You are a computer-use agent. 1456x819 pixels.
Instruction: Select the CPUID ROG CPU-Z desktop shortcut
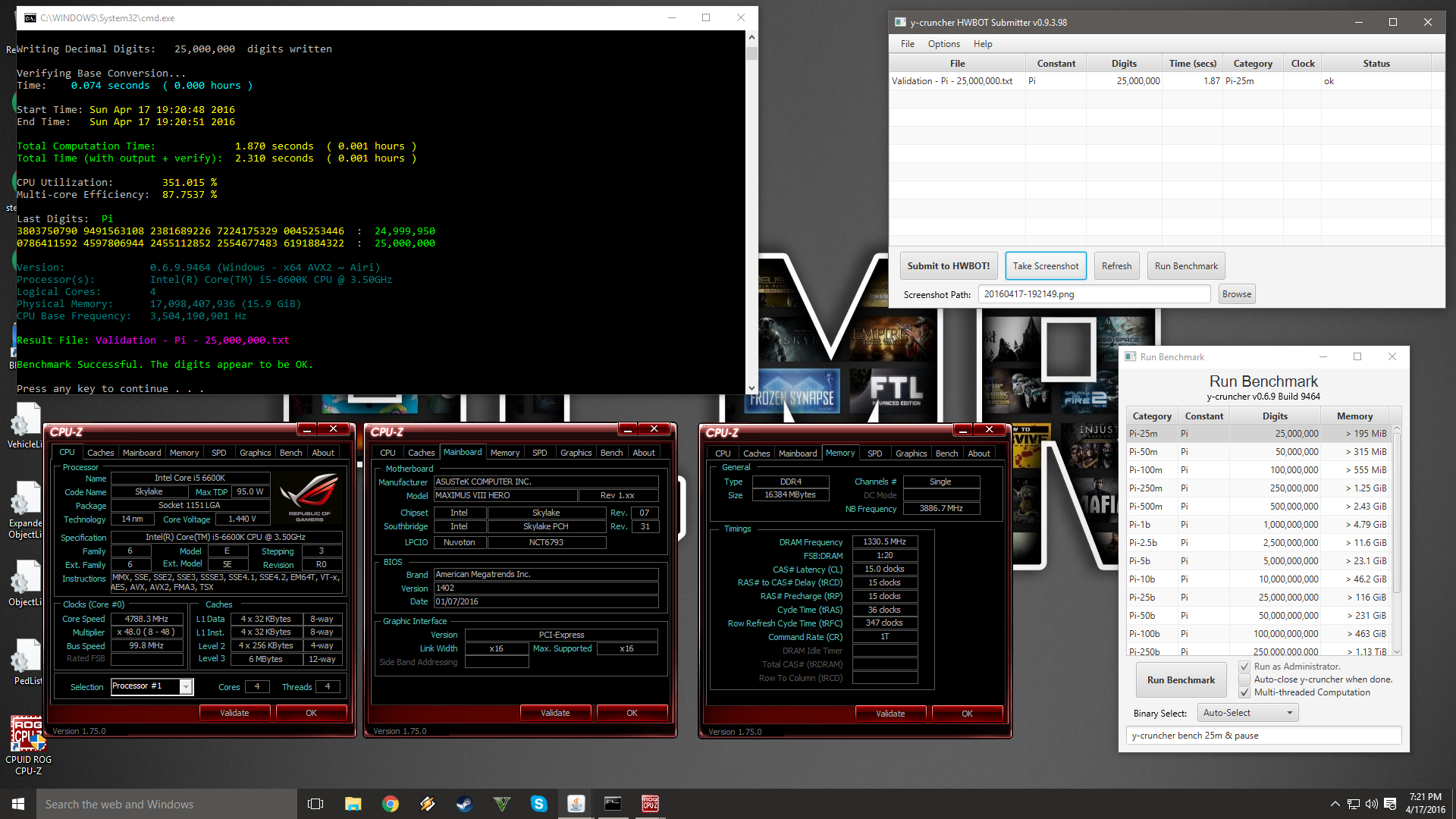[28, 746]
